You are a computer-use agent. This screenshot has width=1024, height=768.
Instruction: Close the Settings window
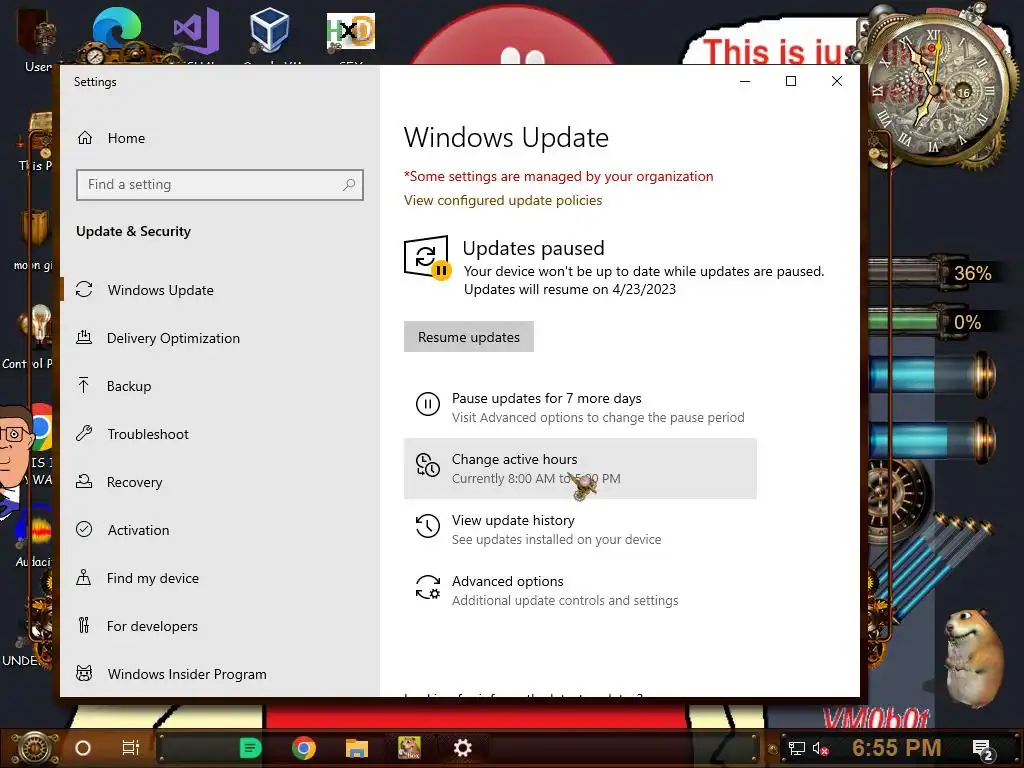pos(837,81)
